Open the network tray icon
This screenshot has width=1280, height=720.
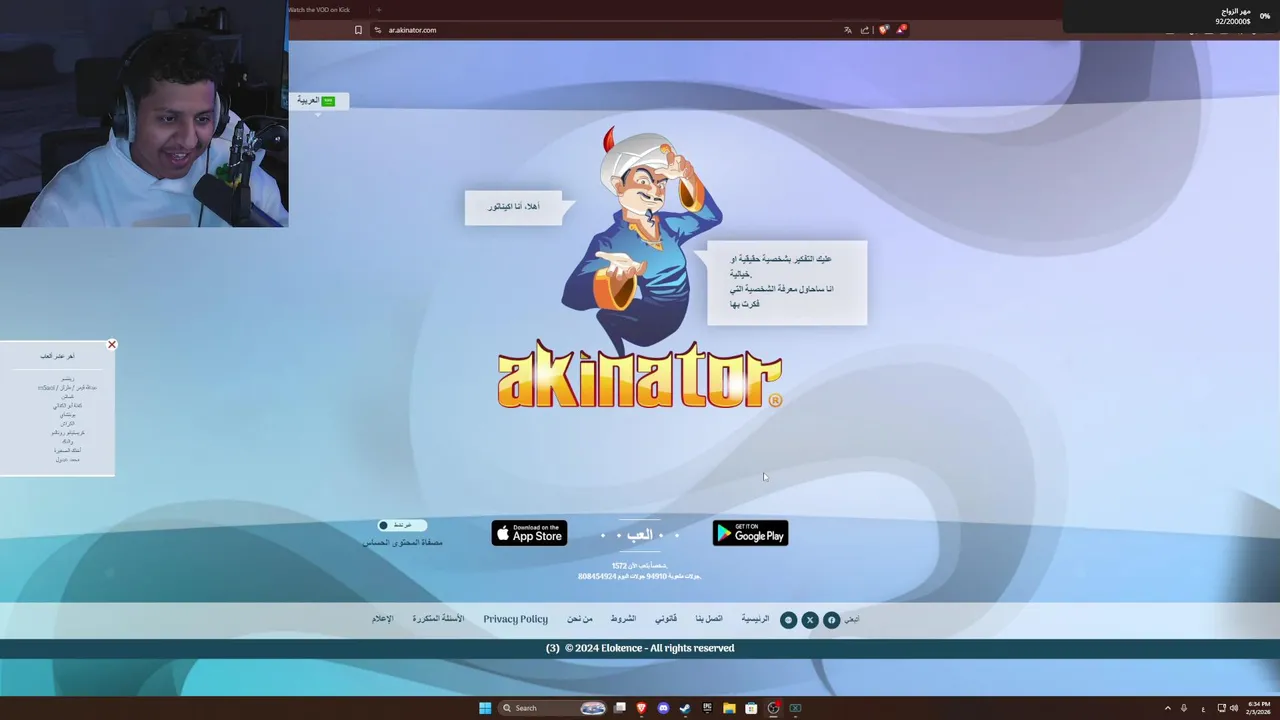pos(1222,708)
